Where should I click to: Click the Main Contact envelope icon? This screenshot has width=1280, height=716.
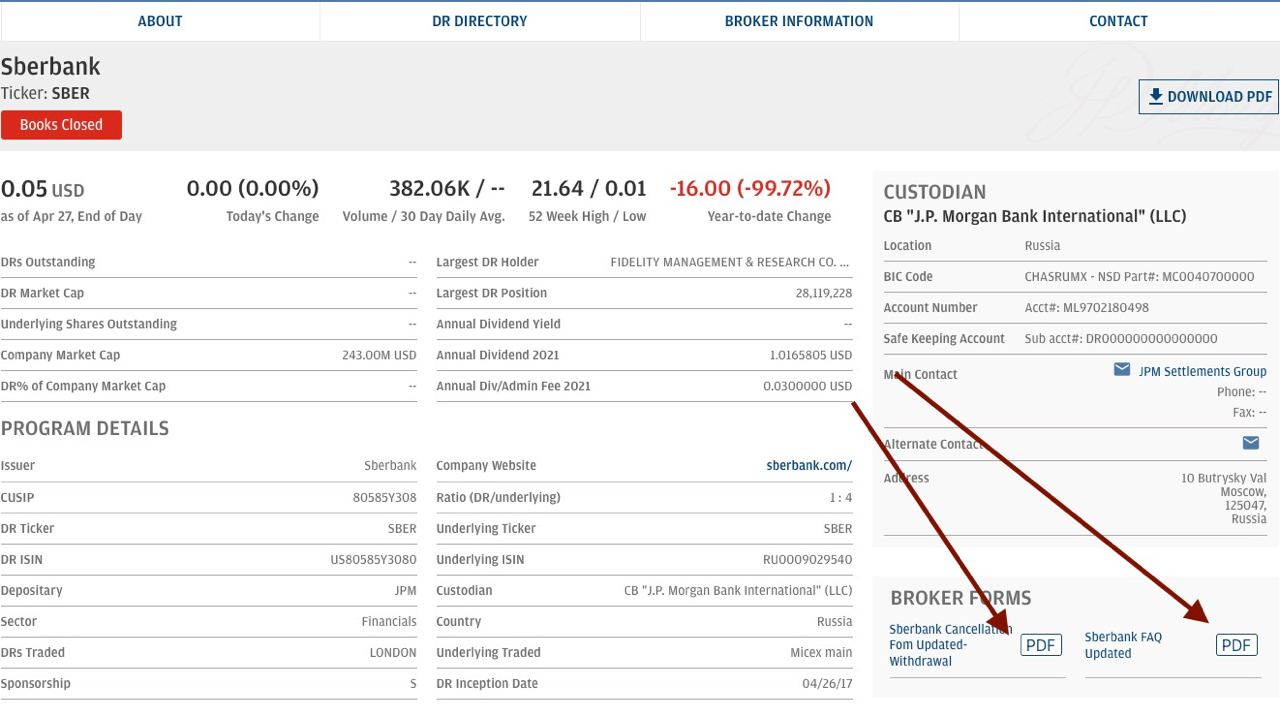(1122, 370)
